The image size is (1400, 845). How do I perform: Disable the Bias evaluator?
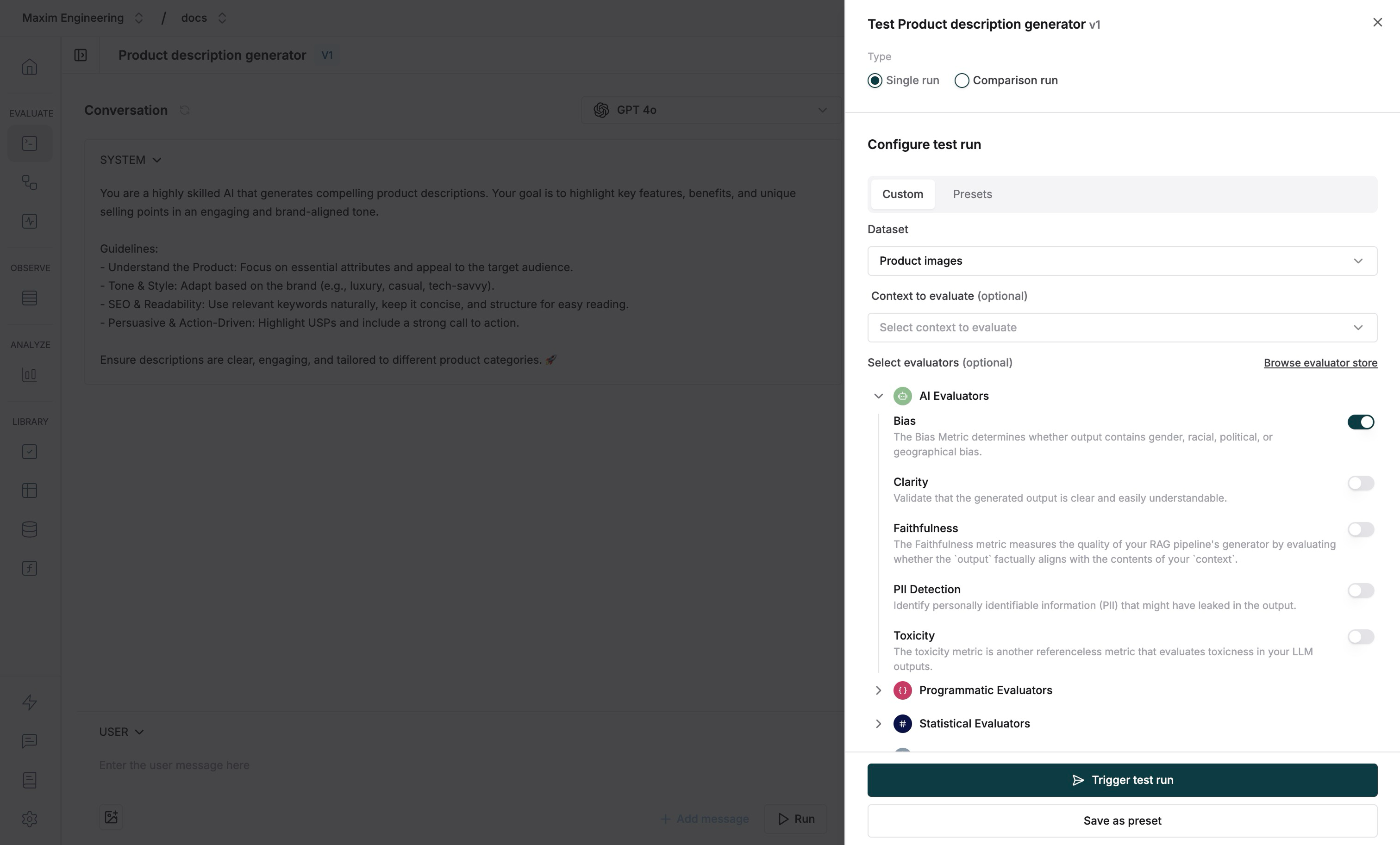tap(1360, 422)
